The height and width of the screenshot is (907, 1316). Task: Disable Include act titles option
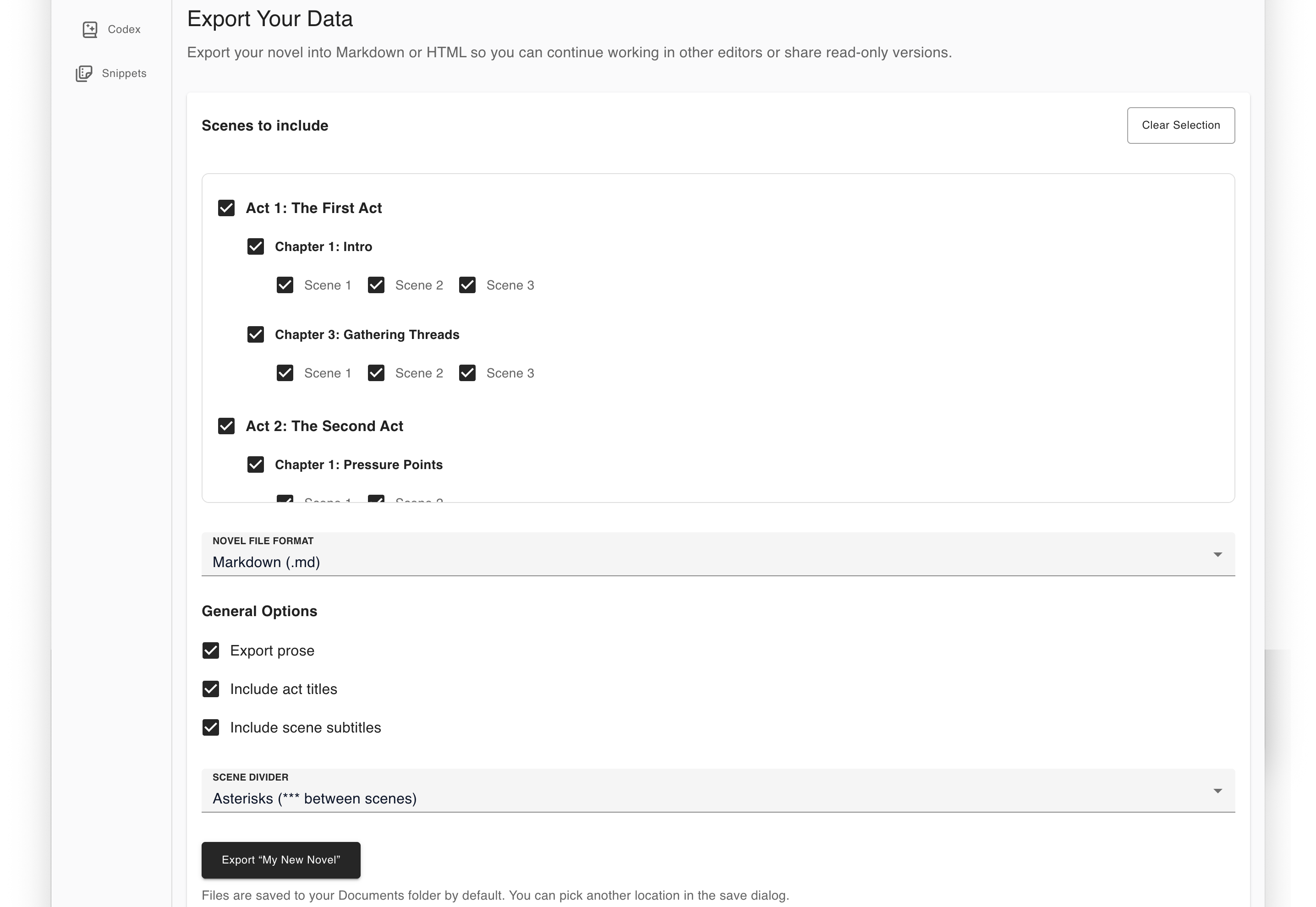pos(211,689)
